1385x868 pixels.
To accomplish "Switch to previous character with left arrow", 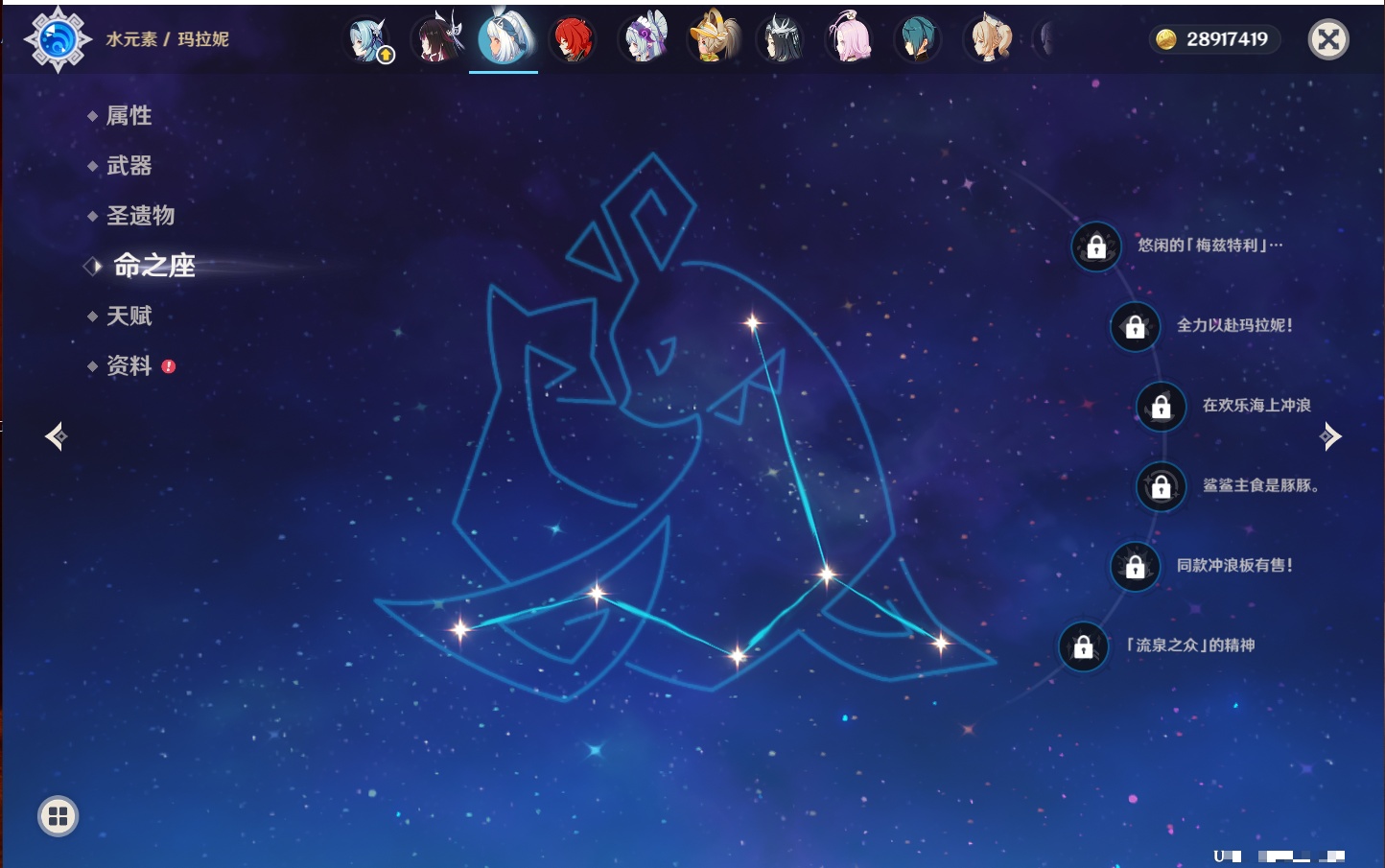I will (56, 436).
